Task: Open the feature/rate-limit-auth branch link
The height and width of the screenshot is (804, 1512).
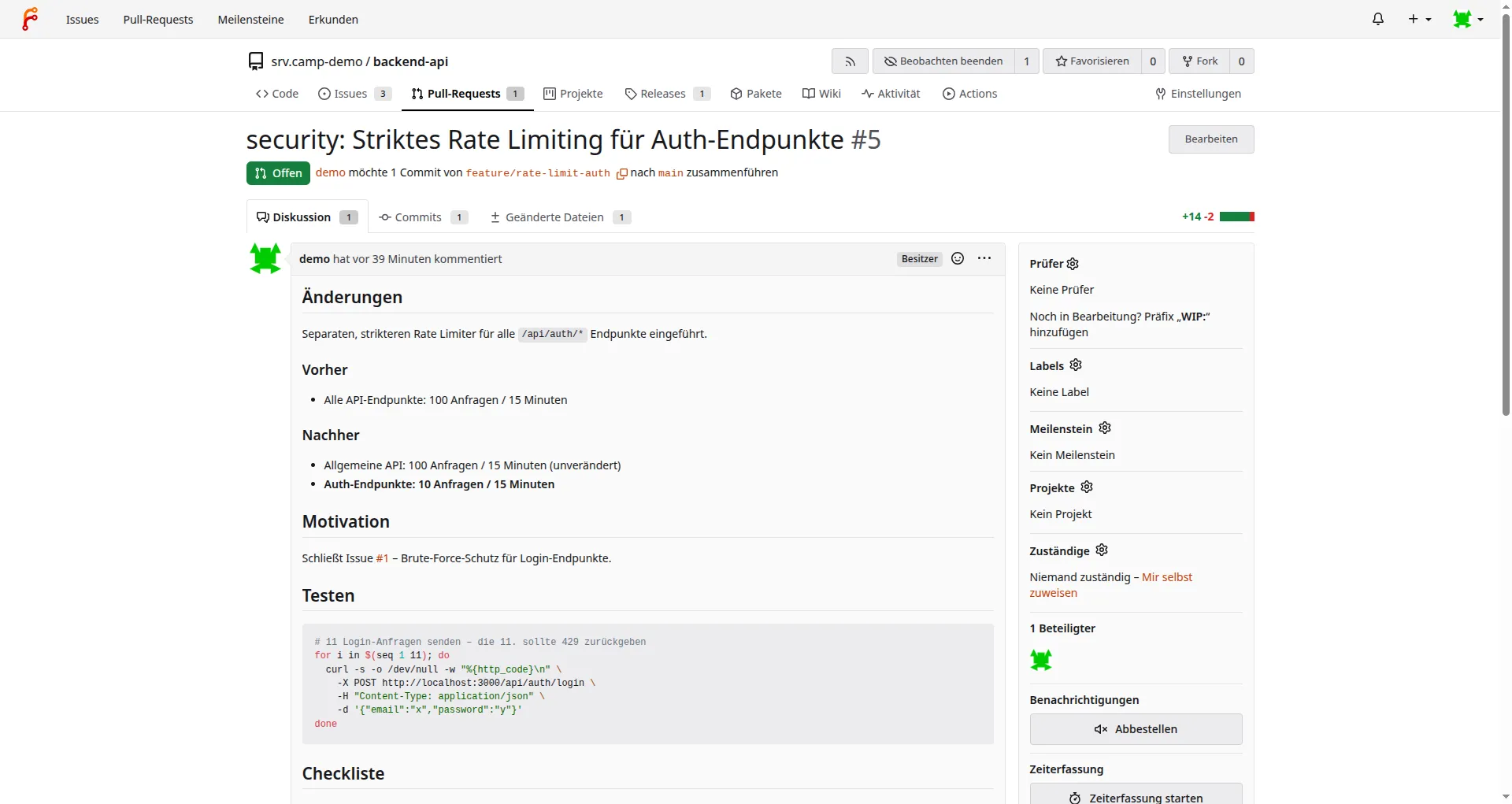Action: (538, 173)
